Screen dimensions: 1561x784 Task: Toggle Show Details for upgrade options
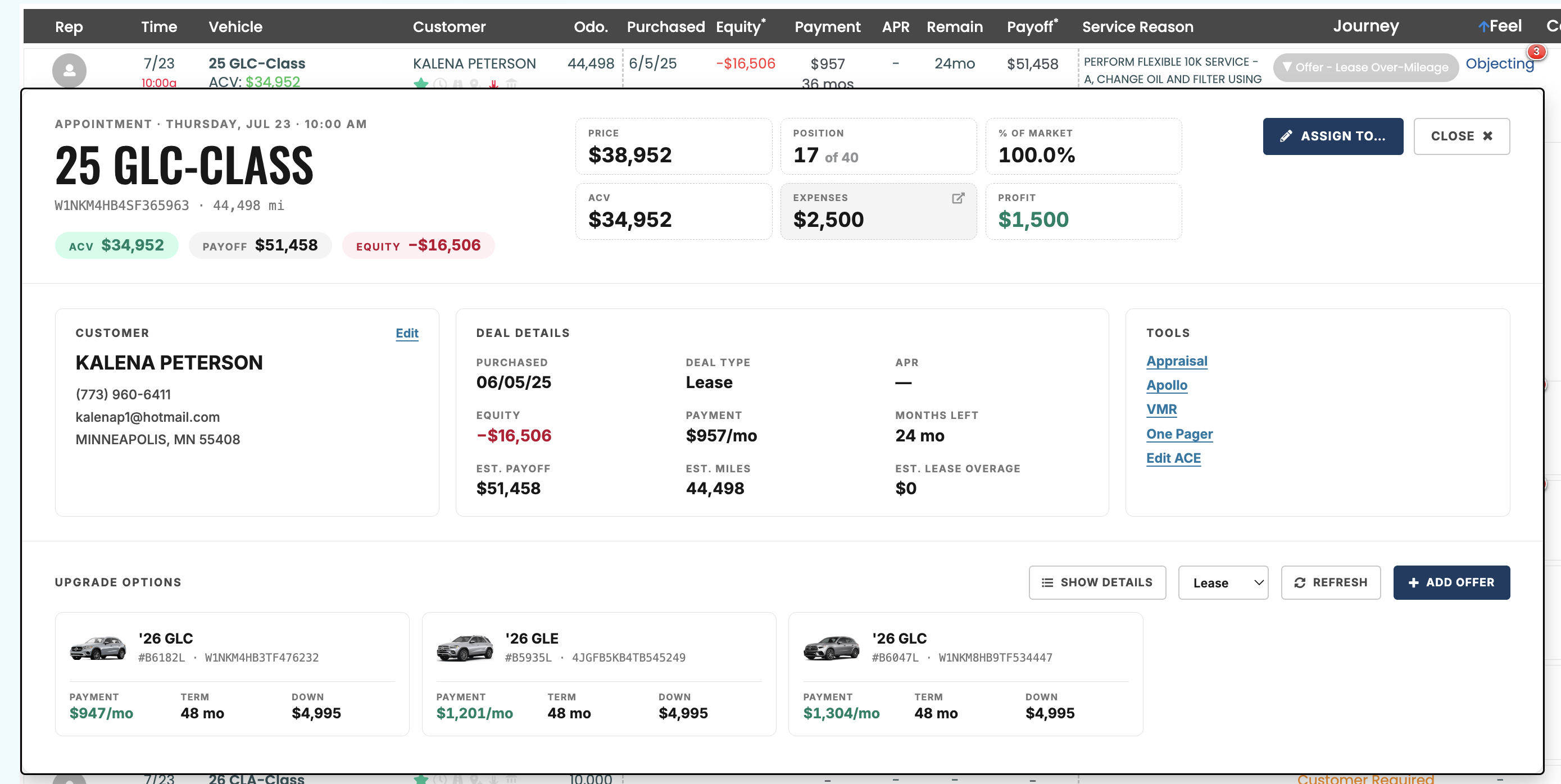[x=1097, y=582]
